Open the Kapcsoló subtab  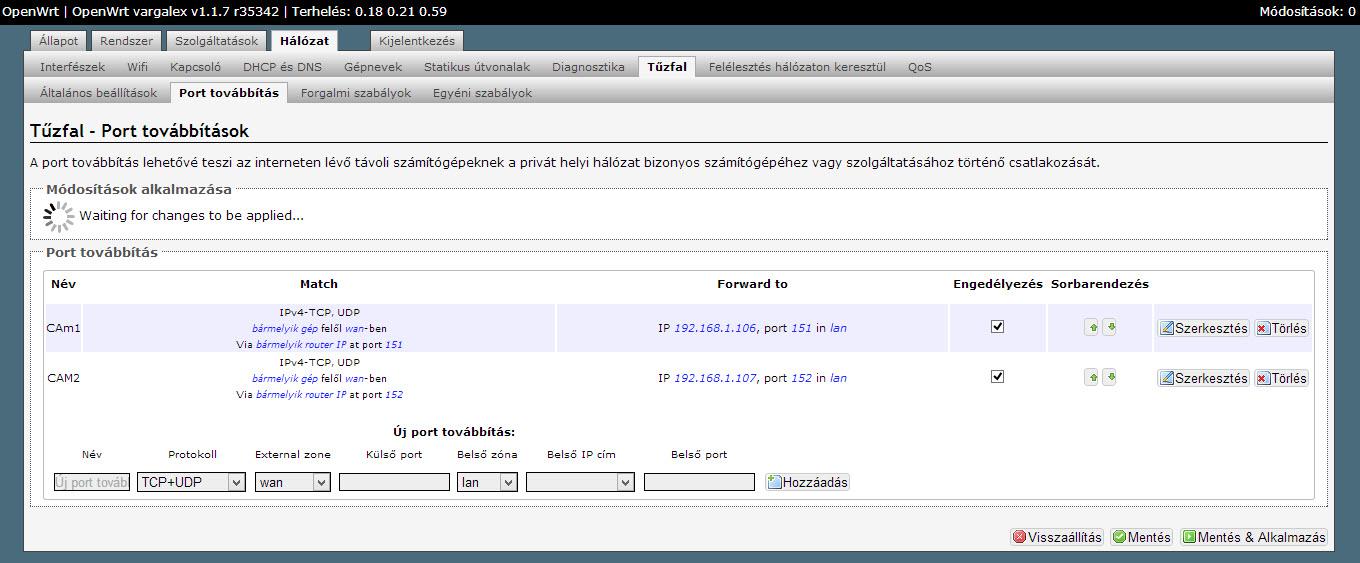pos(195,67)
